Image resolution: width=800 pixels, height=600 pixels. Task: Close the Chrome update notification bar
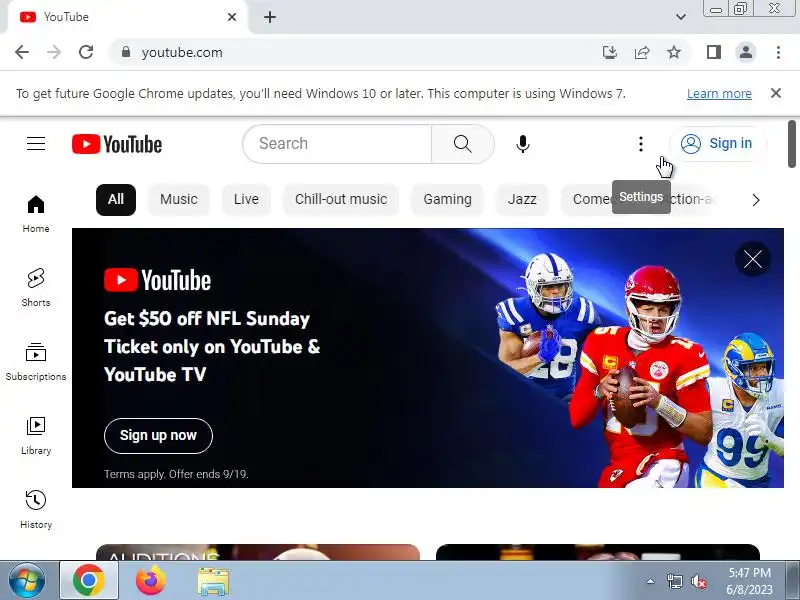[776, 93]
